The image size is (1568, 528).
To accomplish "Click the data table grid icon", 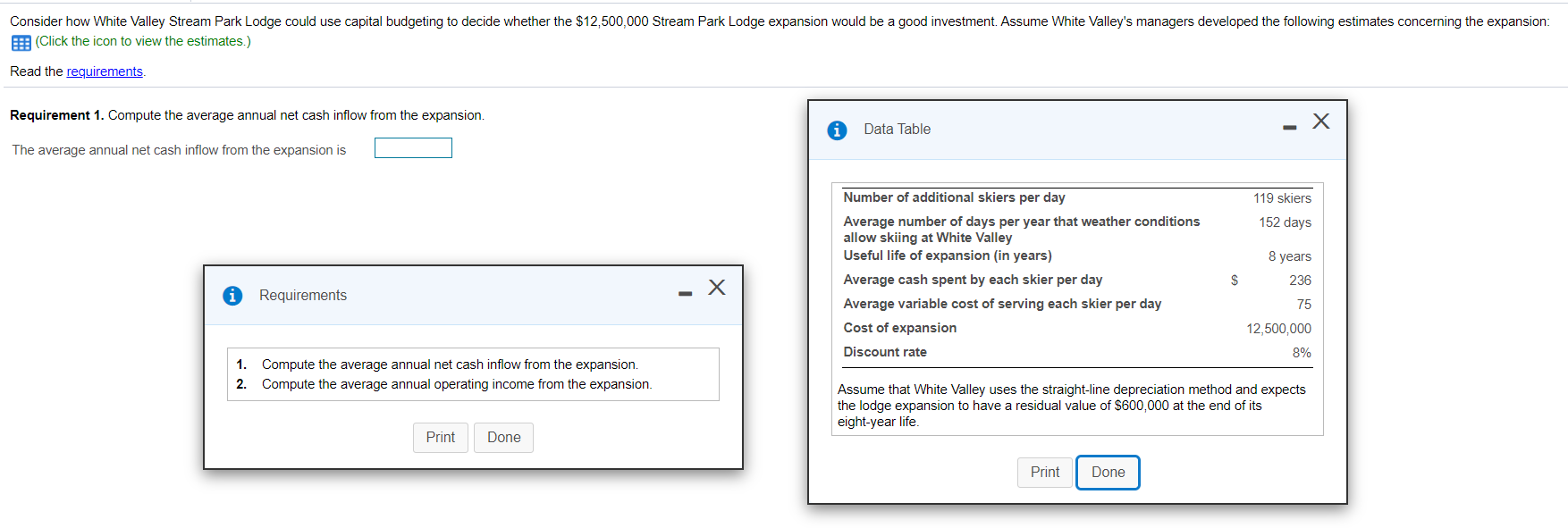I will [x=21, y=43].
